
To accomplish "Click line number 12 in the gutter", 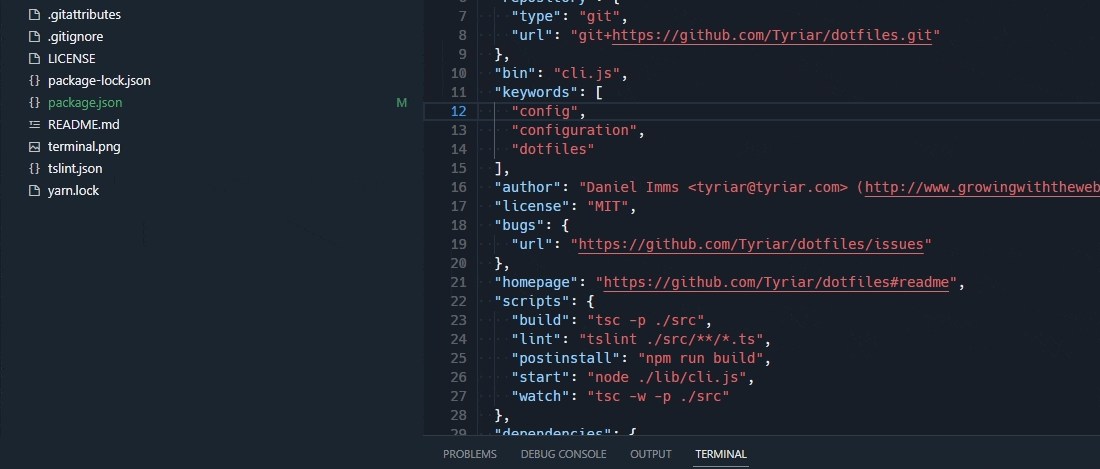I will click(458, 111).
